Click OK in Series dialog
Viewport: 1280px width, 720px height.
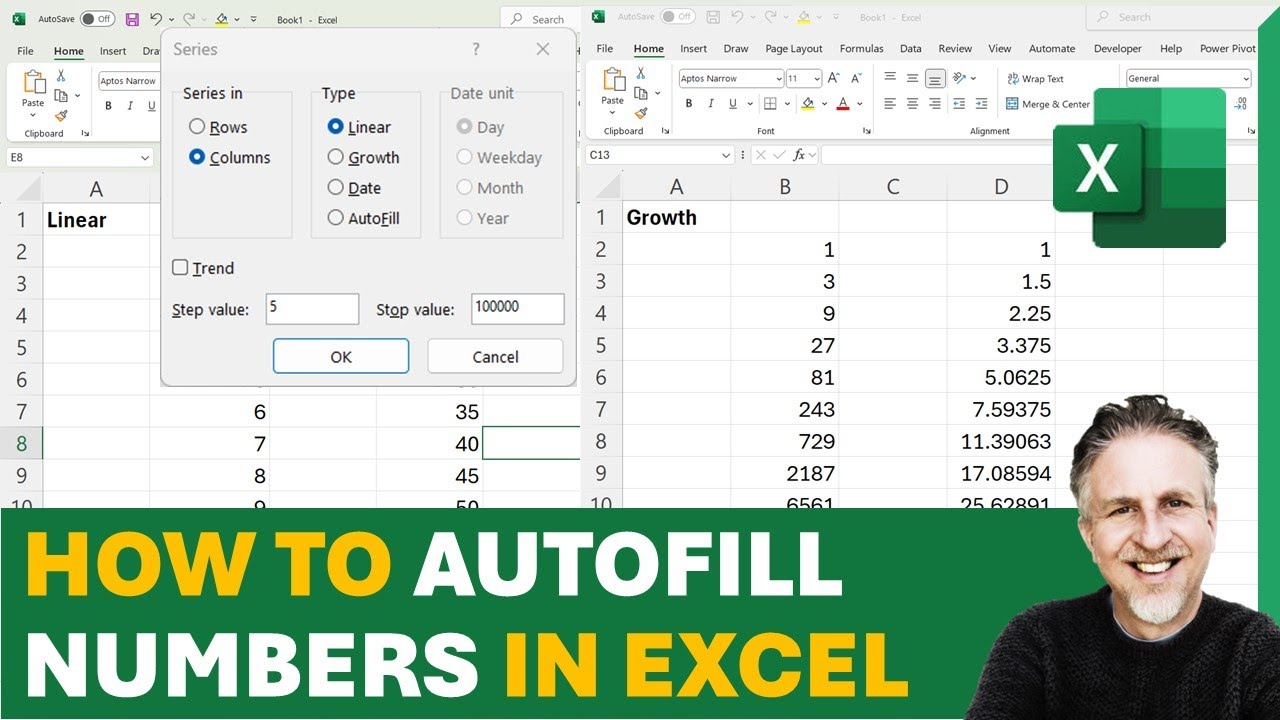point(341,356)
